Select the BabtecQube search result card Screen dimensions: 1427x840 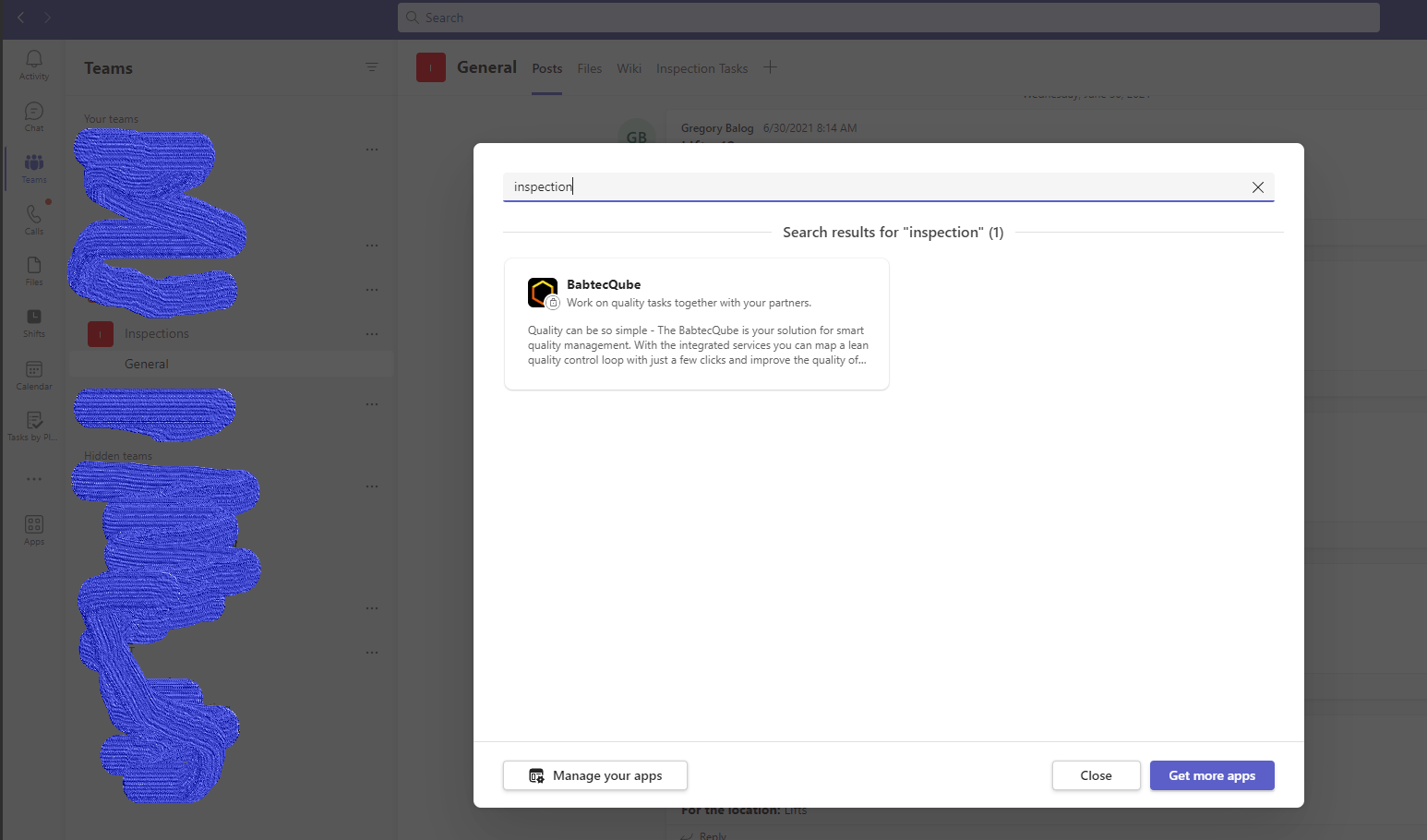pyautogui.click(x=697, y=324)
